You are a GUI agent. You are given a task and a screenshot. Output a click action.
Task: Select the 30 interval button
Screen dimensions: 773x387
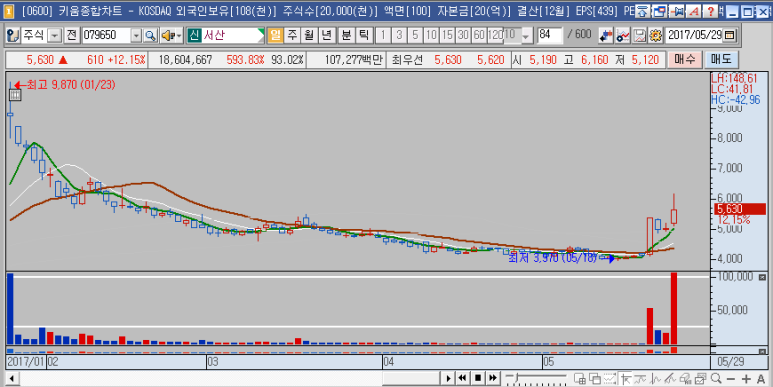tap(463, 35)
